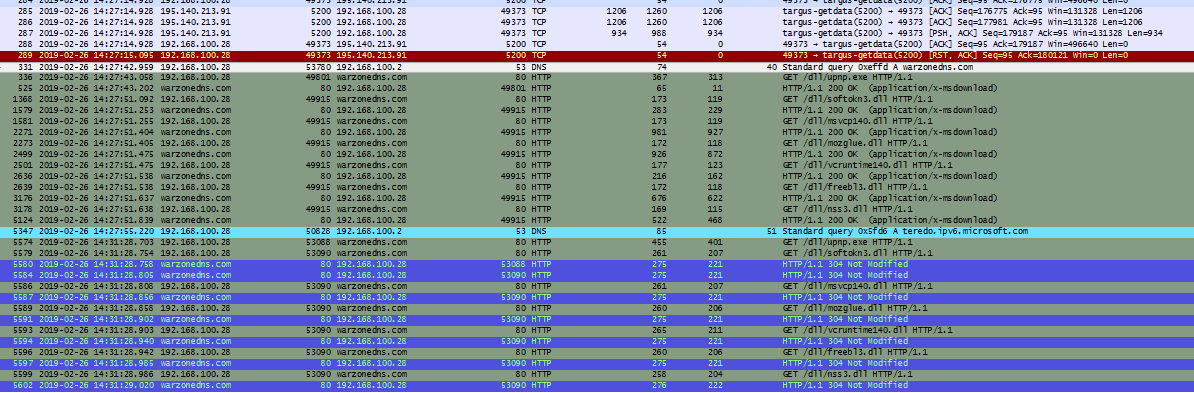Select packet 1368 GET /dll/softokn3.dll

tap(597, 100)
